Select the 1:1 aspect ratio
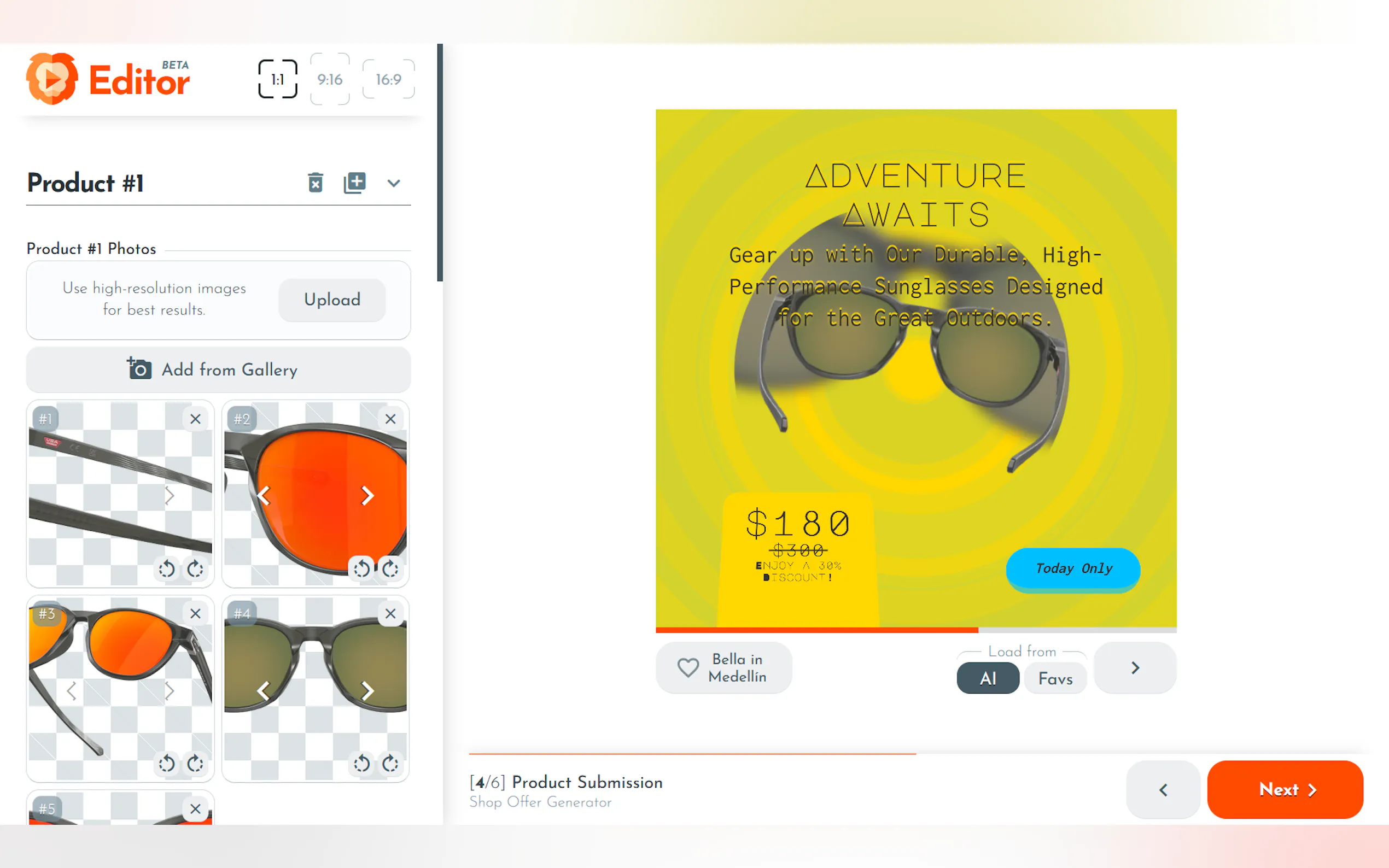The image size is (1389, 868). (x=277, y=79)
